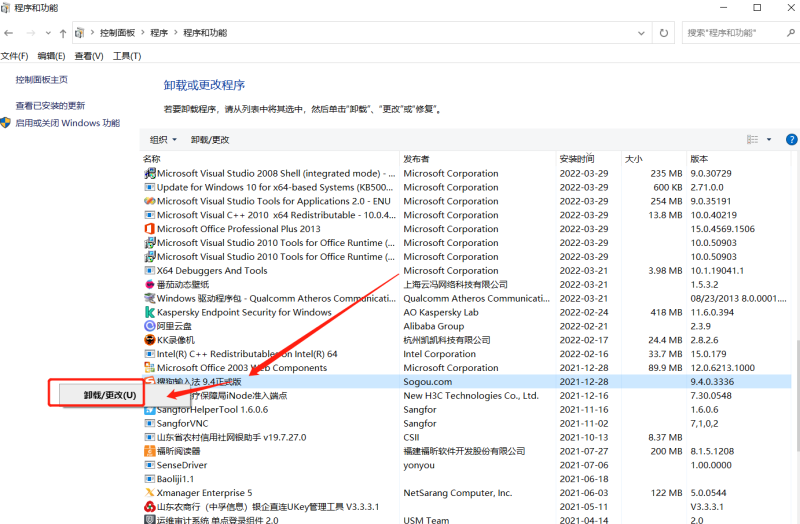Sort by the 安装时间 column header
The image size is (800, 524).
point(577,159)
